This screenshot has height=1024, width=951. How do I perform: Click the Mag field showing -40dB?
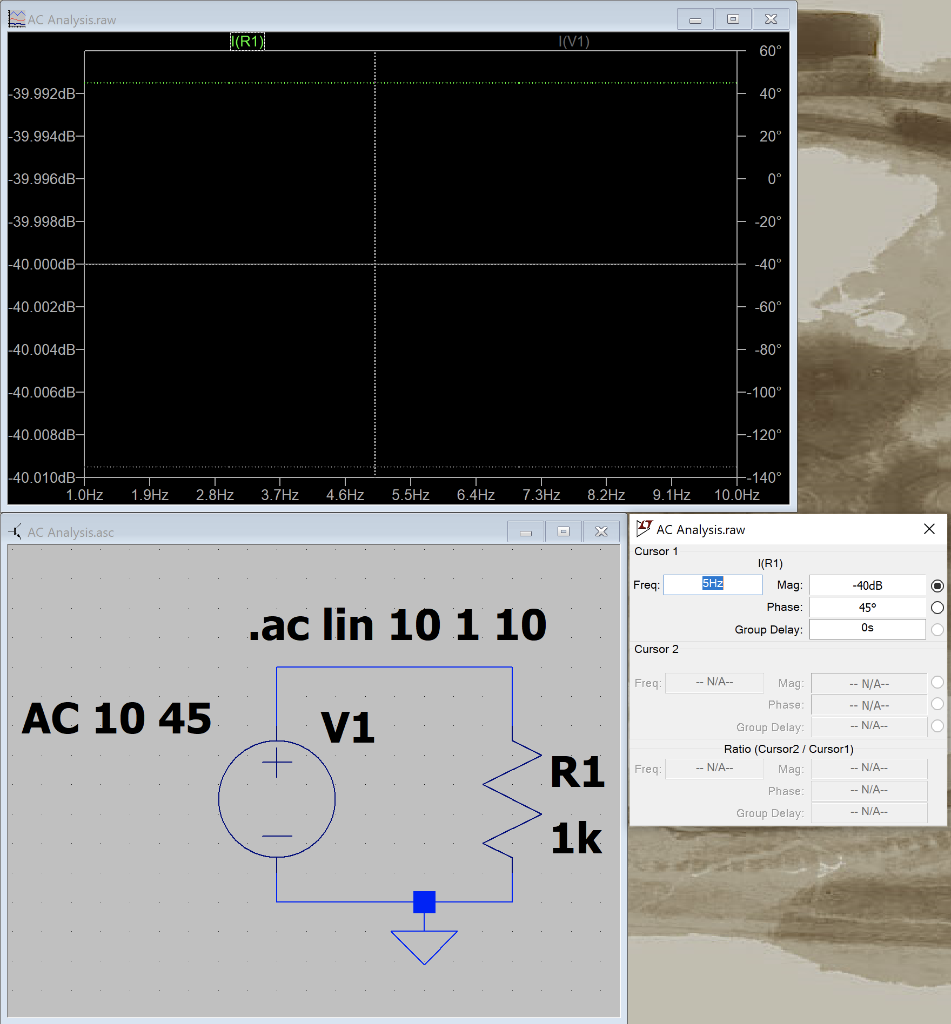click(x=867, y=584)
